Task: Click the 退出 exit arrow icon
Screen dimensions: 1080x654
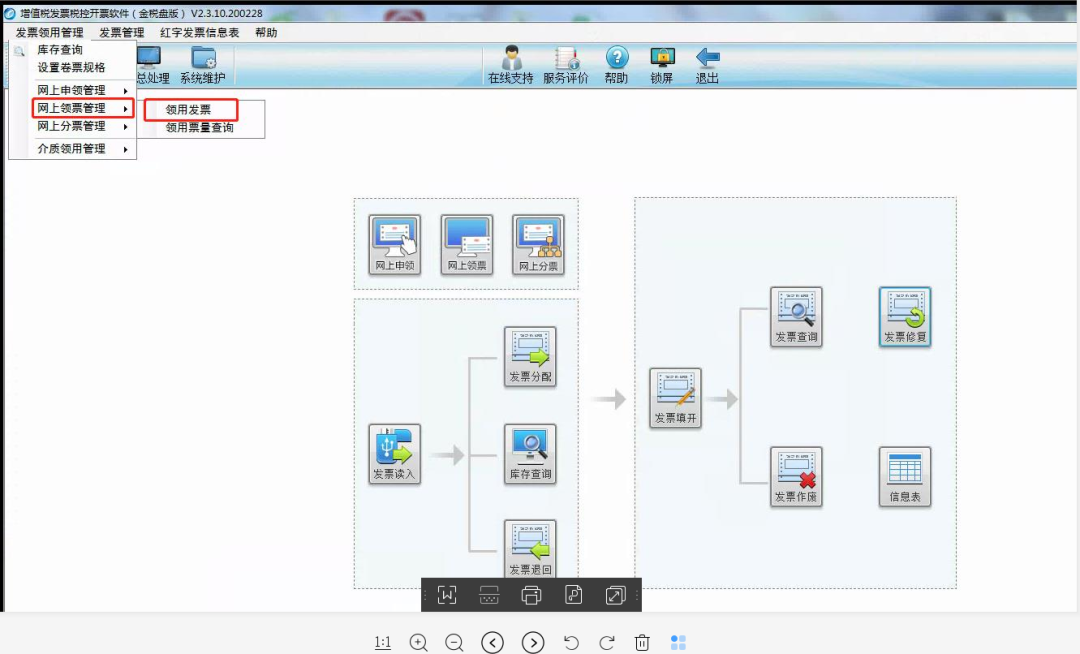Action: point(707,65)
